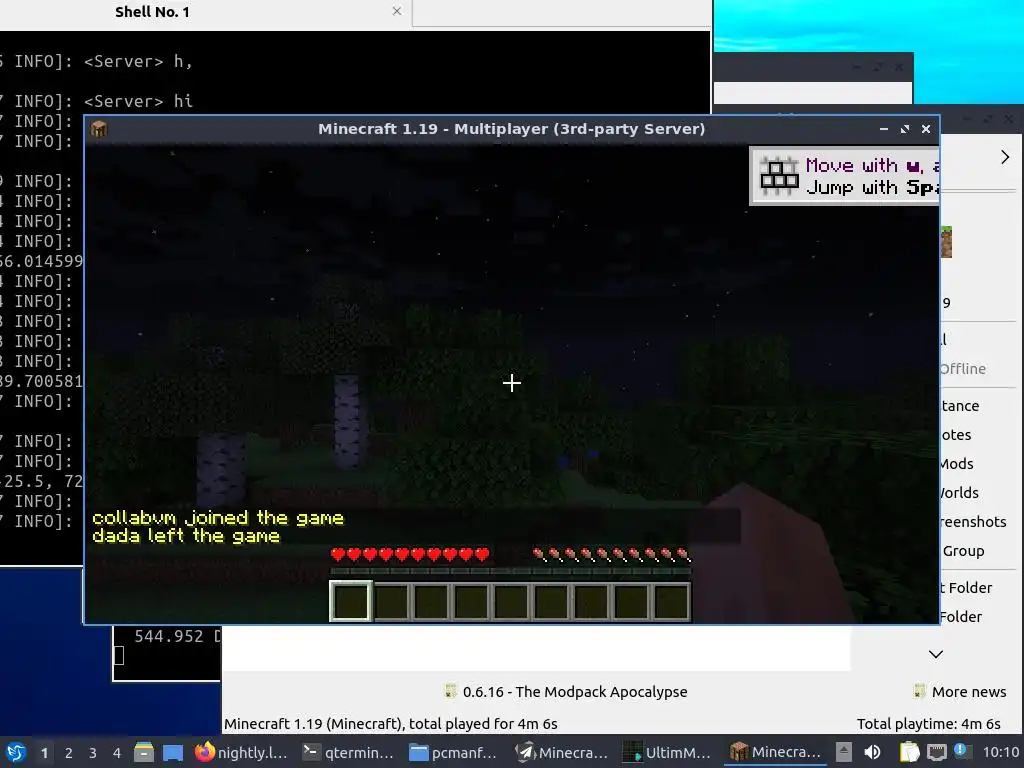Click the Minecraft health hearts bar
The width and height of the screenshot is (1024, 768).
409,555
